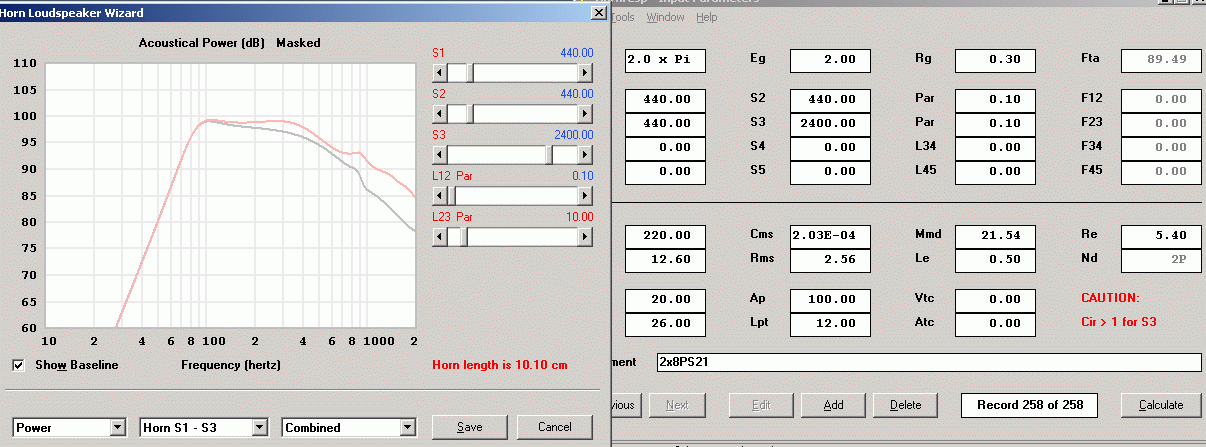Click the Save button in the wizard
Screen dimensions: 1206x447
(x=469, y=427)
